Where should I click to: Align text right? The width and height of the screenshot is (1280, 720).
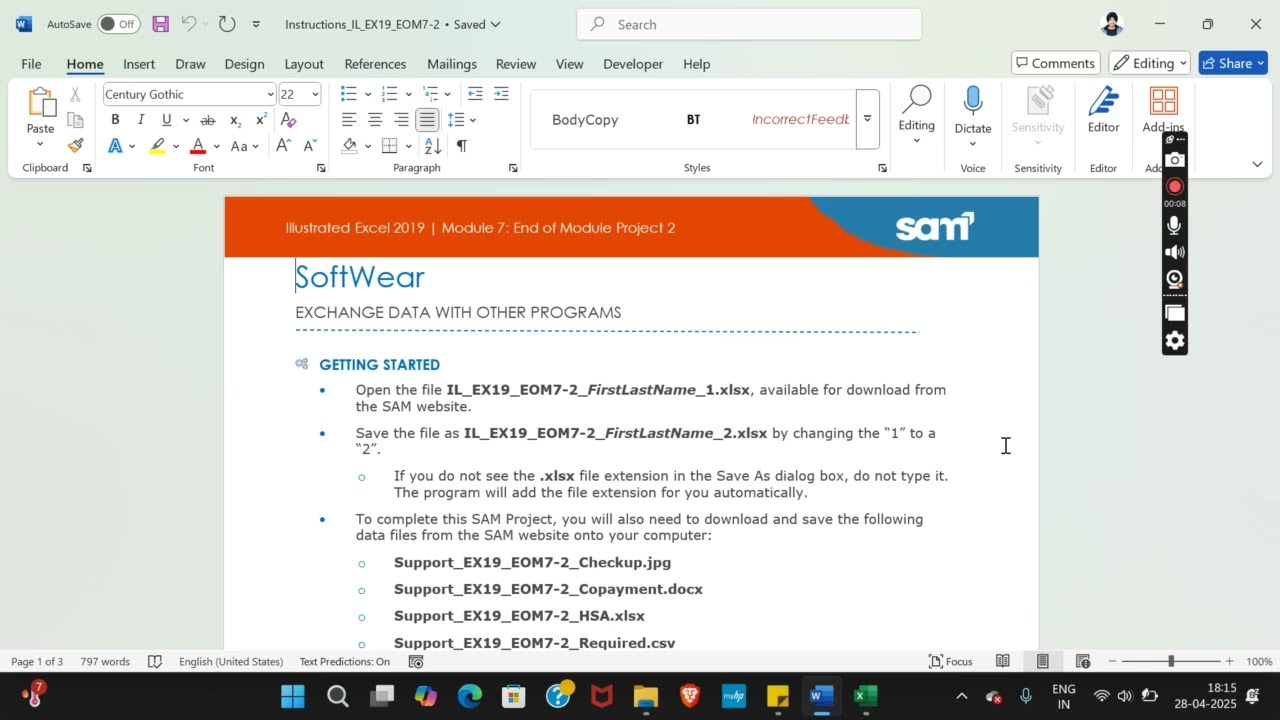[x=401, y=120]
